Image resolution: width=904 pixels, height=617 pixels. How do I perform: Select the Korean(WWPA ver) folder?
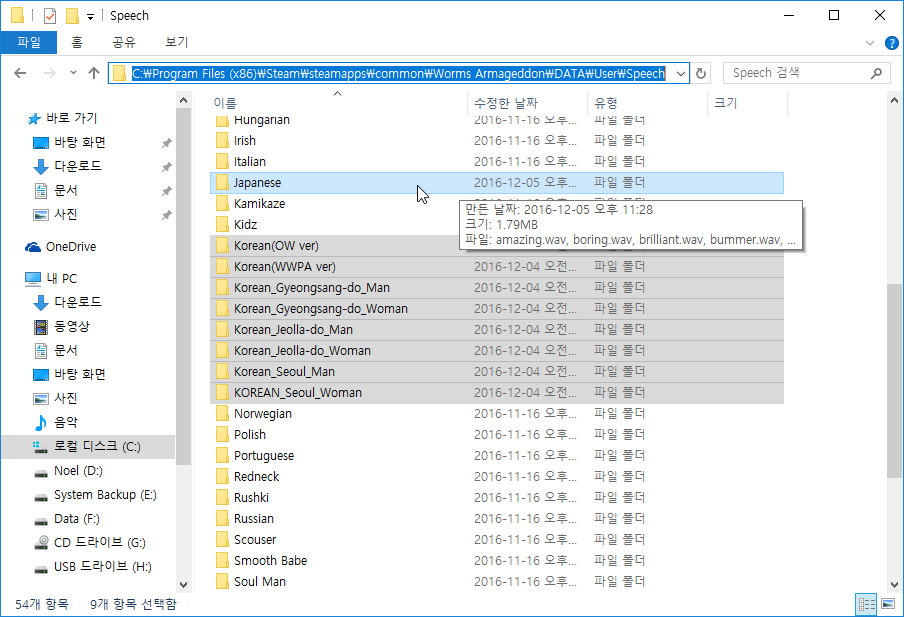point(496,266)
